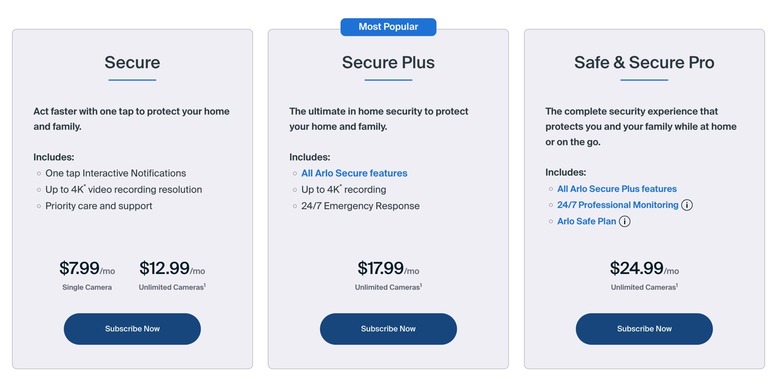Open the 24/7 Professional Monitoring link
This screenshot has height=385, width=780.
[x=618, y=205]
